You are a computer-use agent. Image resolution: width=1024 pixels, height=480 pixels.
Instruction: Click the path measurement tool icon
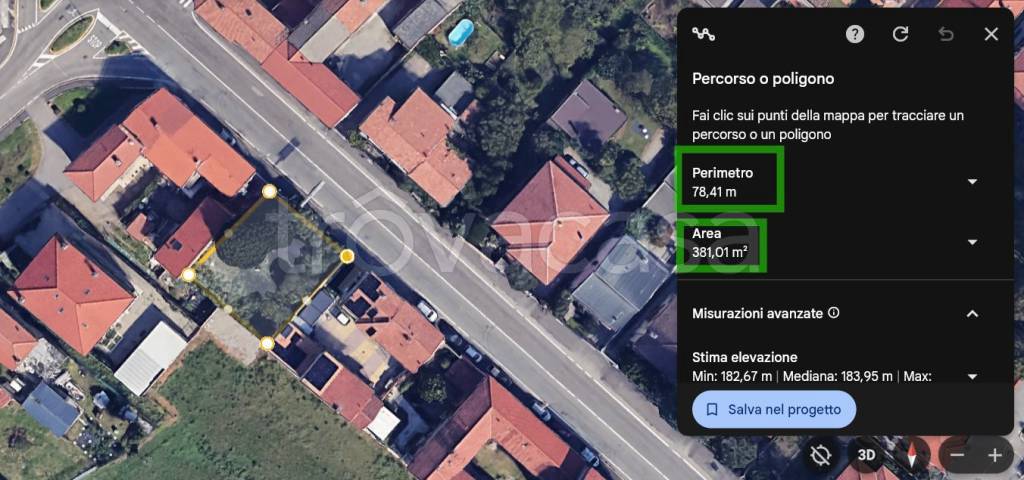point(703,35)
